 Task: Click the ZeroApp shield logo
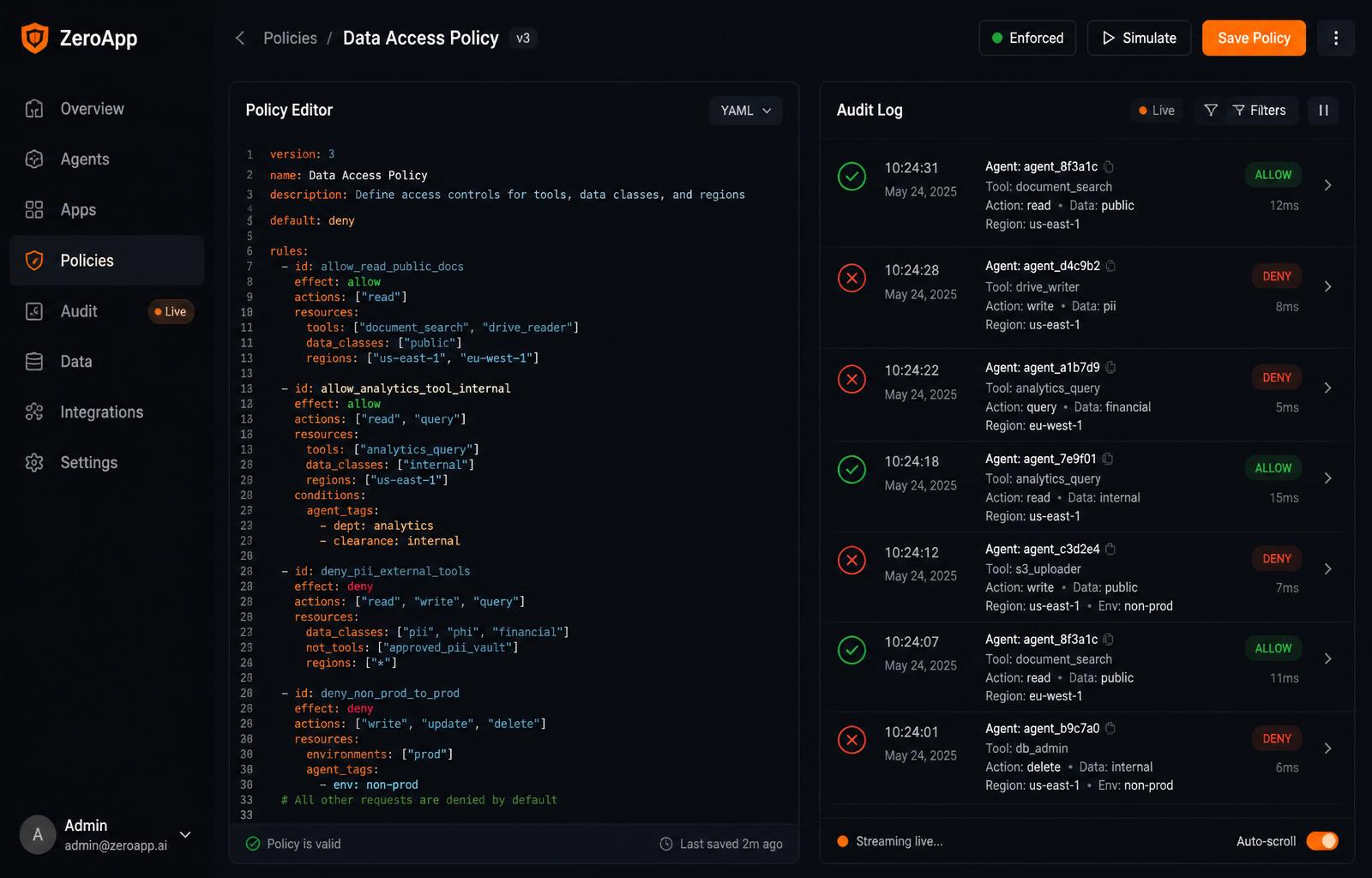click(x=34, y=38)
